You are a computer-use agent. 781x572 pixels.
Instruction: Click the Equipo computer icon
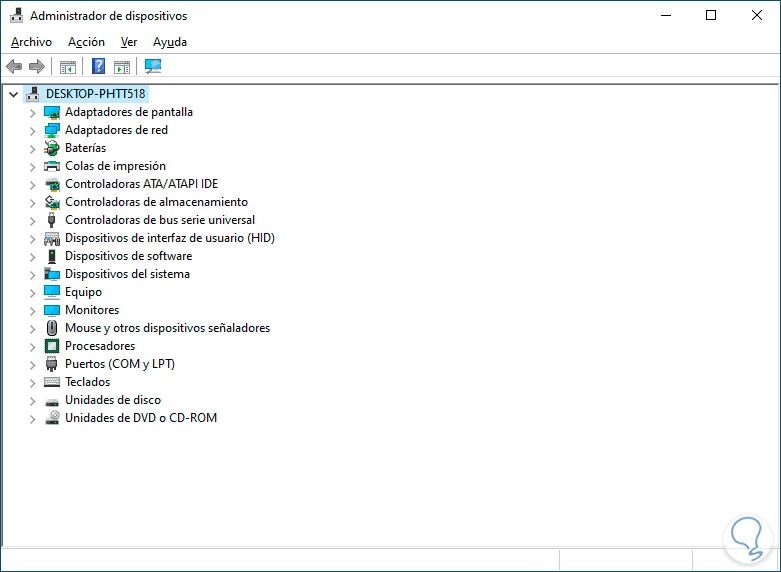(52, 292)
